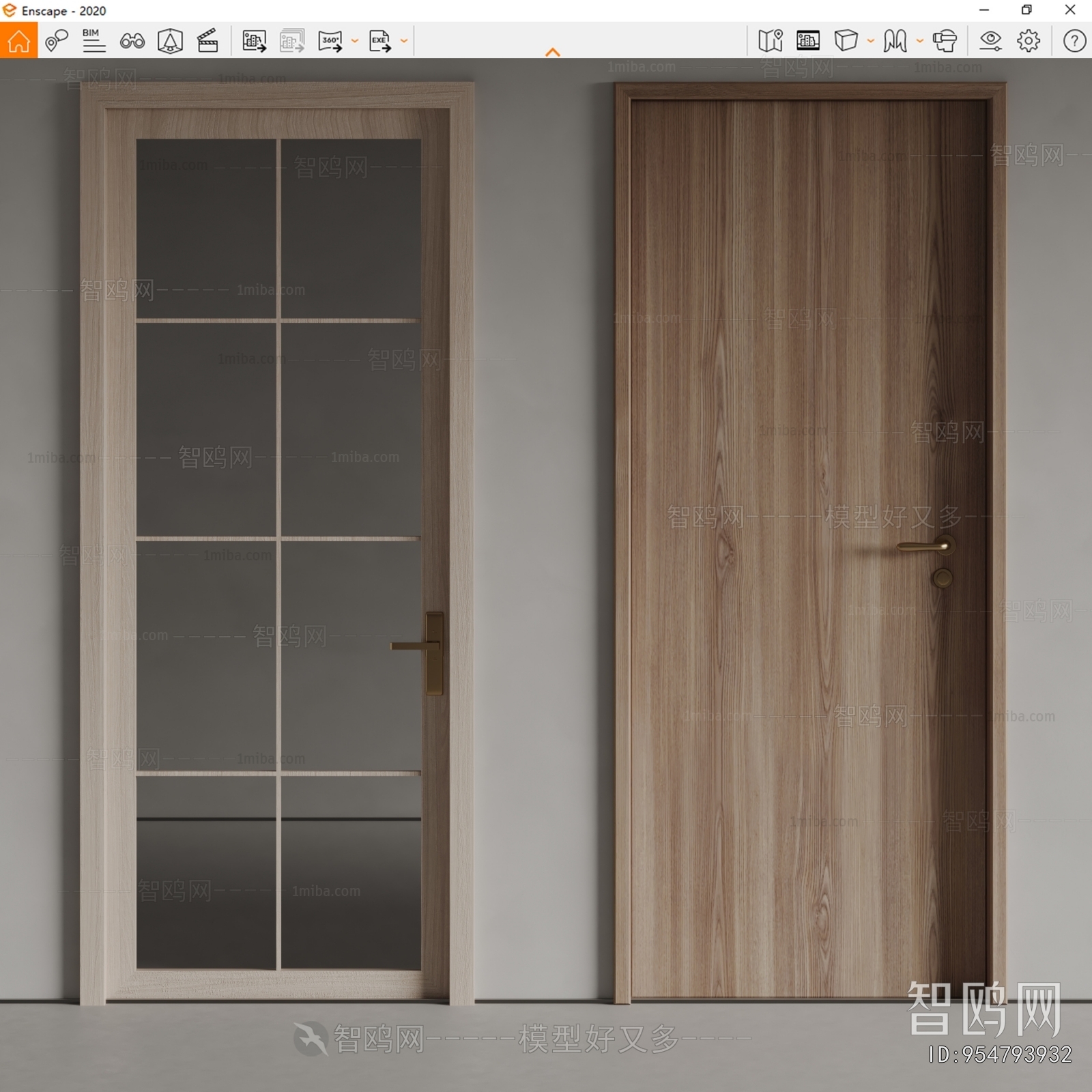Open Manage Views with binoculars icon
Screen dimensions: 1092x1092
pyautogui.click(x=132, y=41)
